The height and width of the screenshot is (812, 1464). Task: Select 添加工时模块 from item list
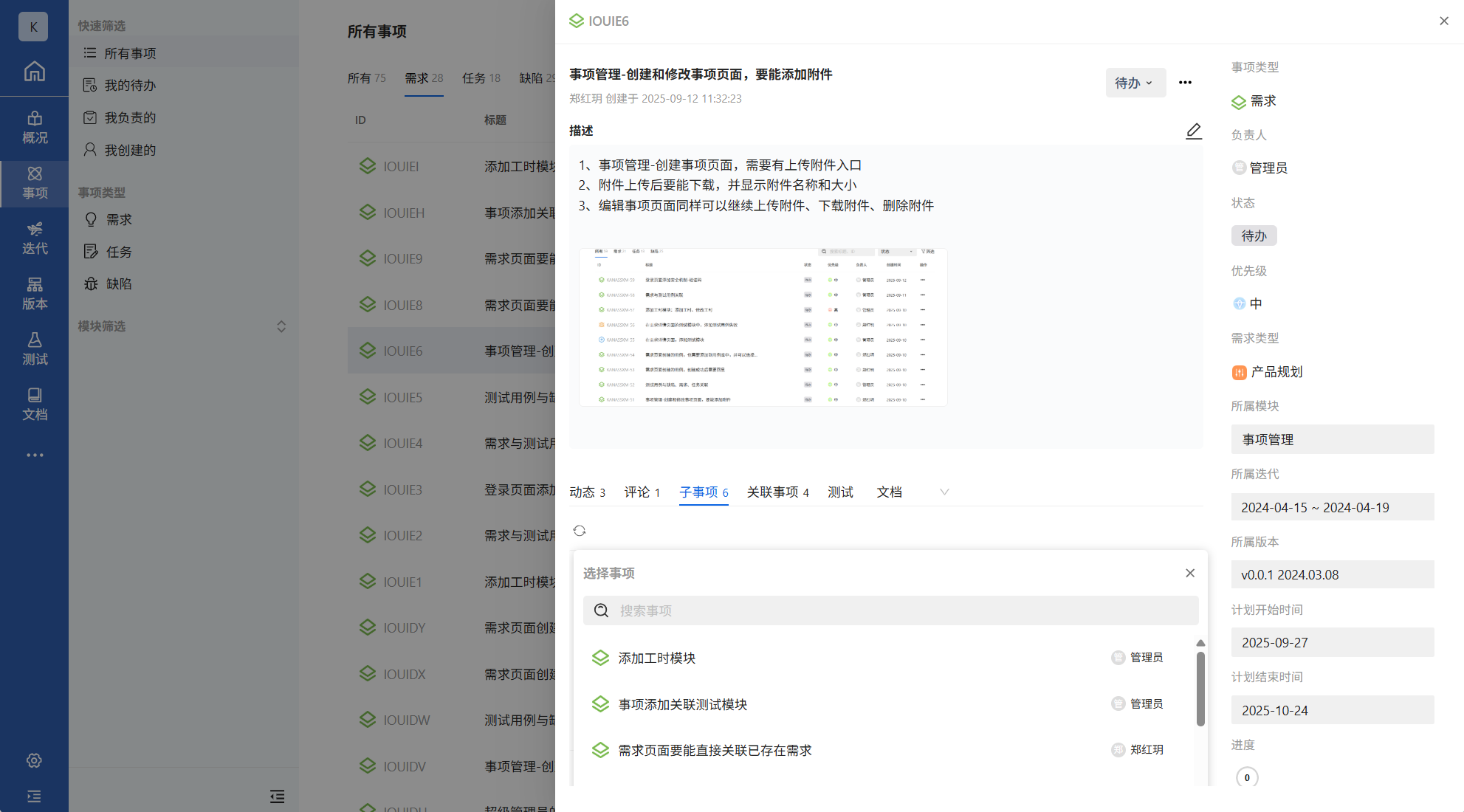point(656,658)
